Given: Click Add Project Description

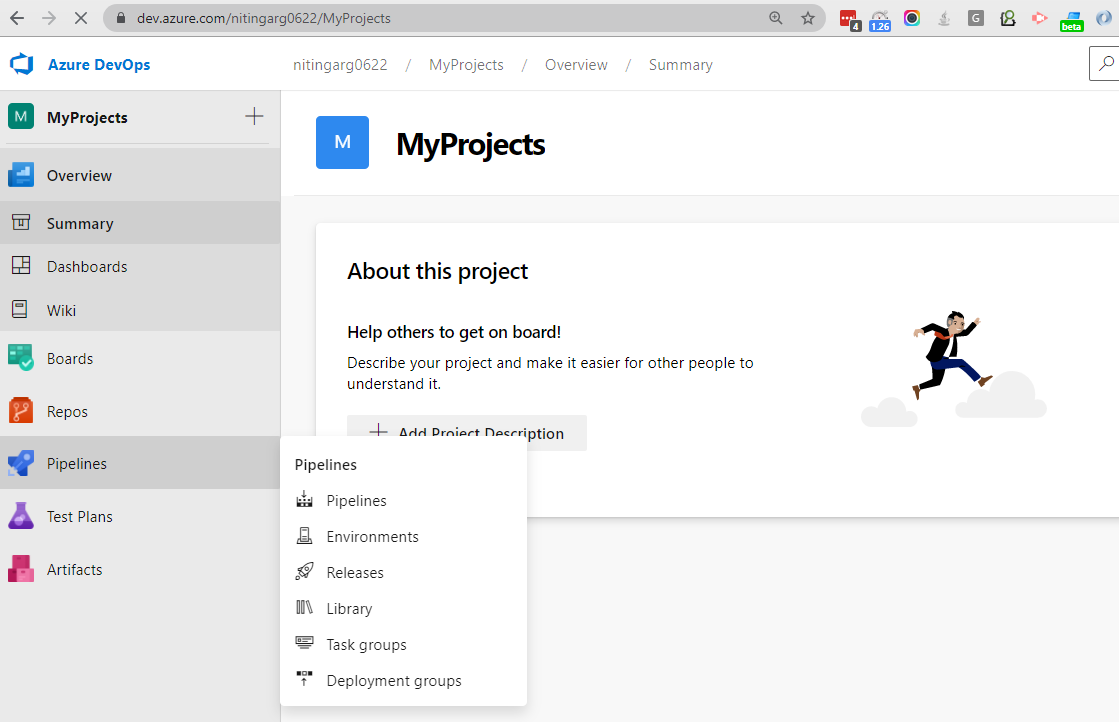Looking at the screenshot, I should (x=466, y=433).
